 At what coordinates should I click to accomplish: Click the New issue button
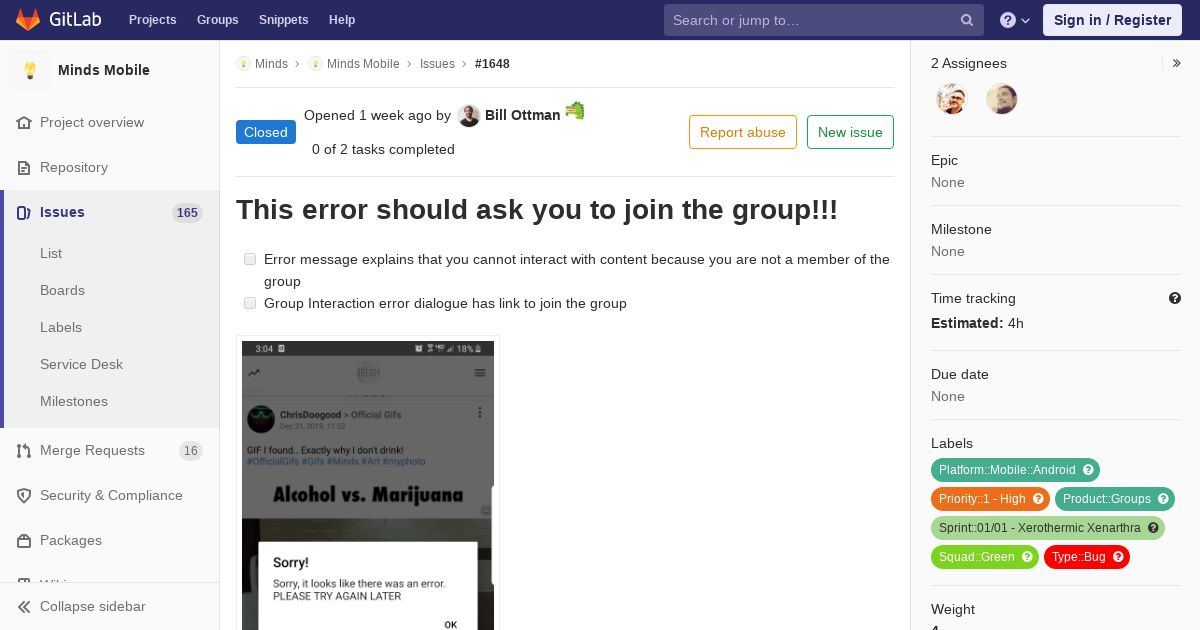coord(850,132)
